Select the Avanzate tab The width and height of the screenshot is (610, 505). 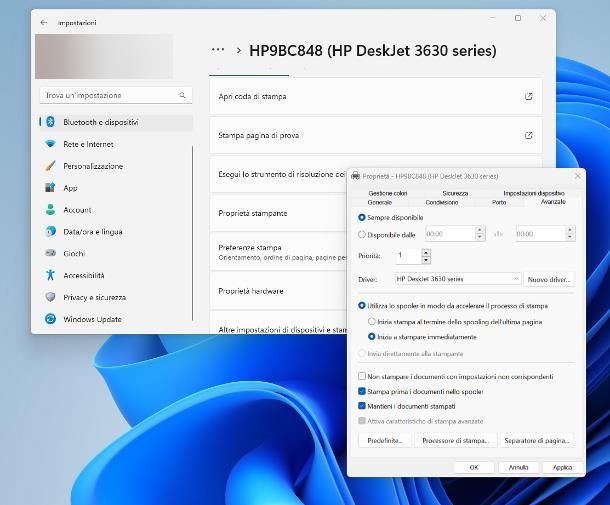click(553, 202)
